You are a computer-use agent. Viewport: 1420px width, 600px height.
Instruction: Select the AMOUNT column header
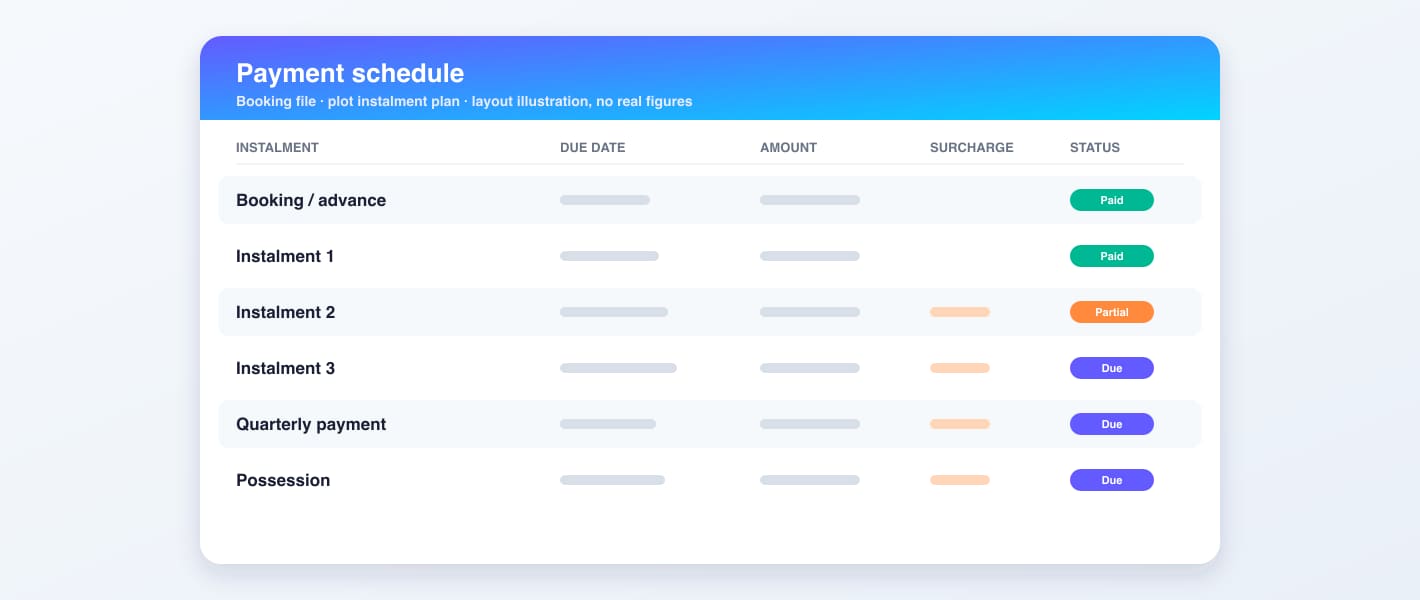click(x=788, y=147)
